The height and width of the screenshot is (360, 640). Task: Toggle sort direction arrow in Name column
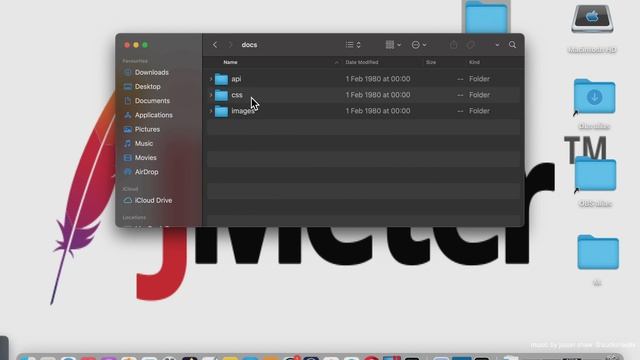point(336,62)
